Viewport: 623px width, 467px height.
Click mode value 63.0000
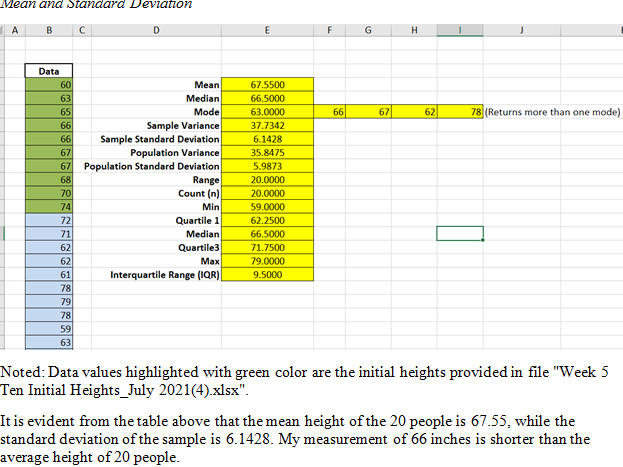267,112
